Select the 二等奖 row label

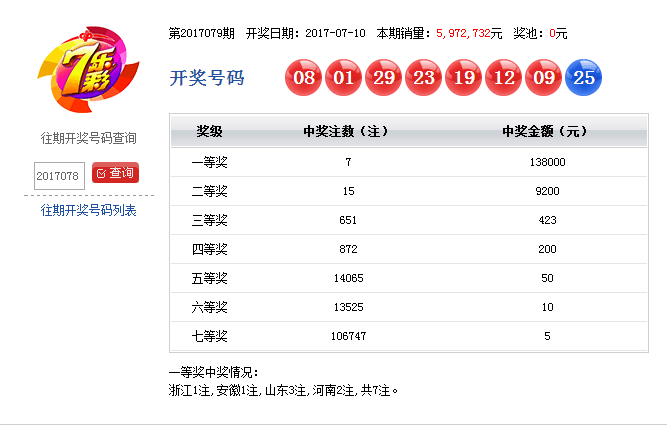(209, 191)
